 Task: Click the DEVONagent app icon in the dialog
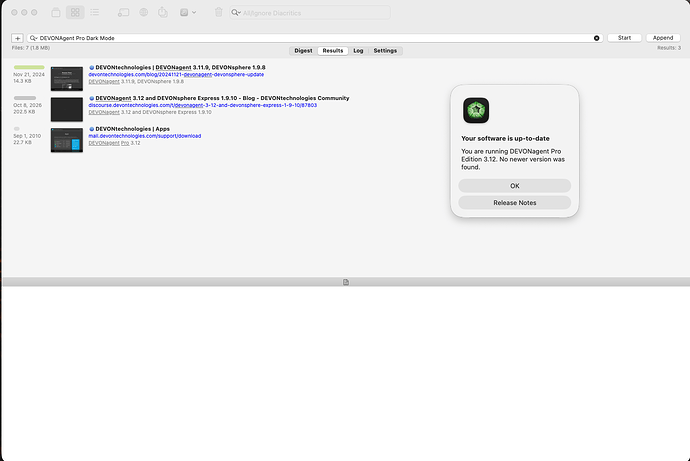(x=476, y=110)
